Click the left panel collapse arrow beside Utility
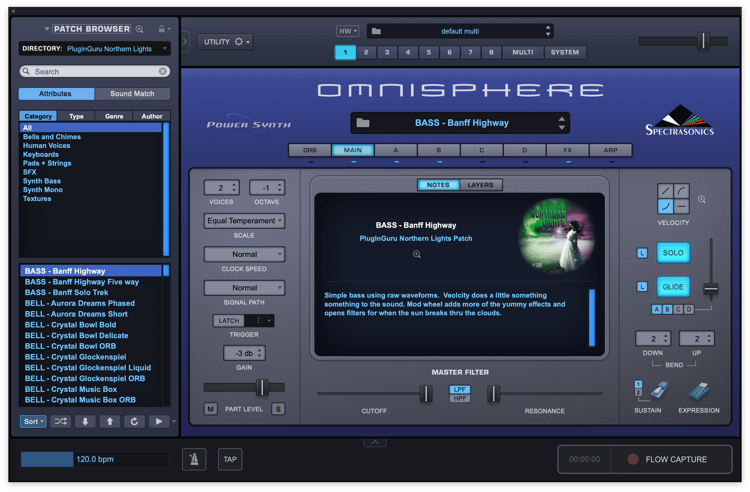 pyautogui.click(x=185, y=42)
